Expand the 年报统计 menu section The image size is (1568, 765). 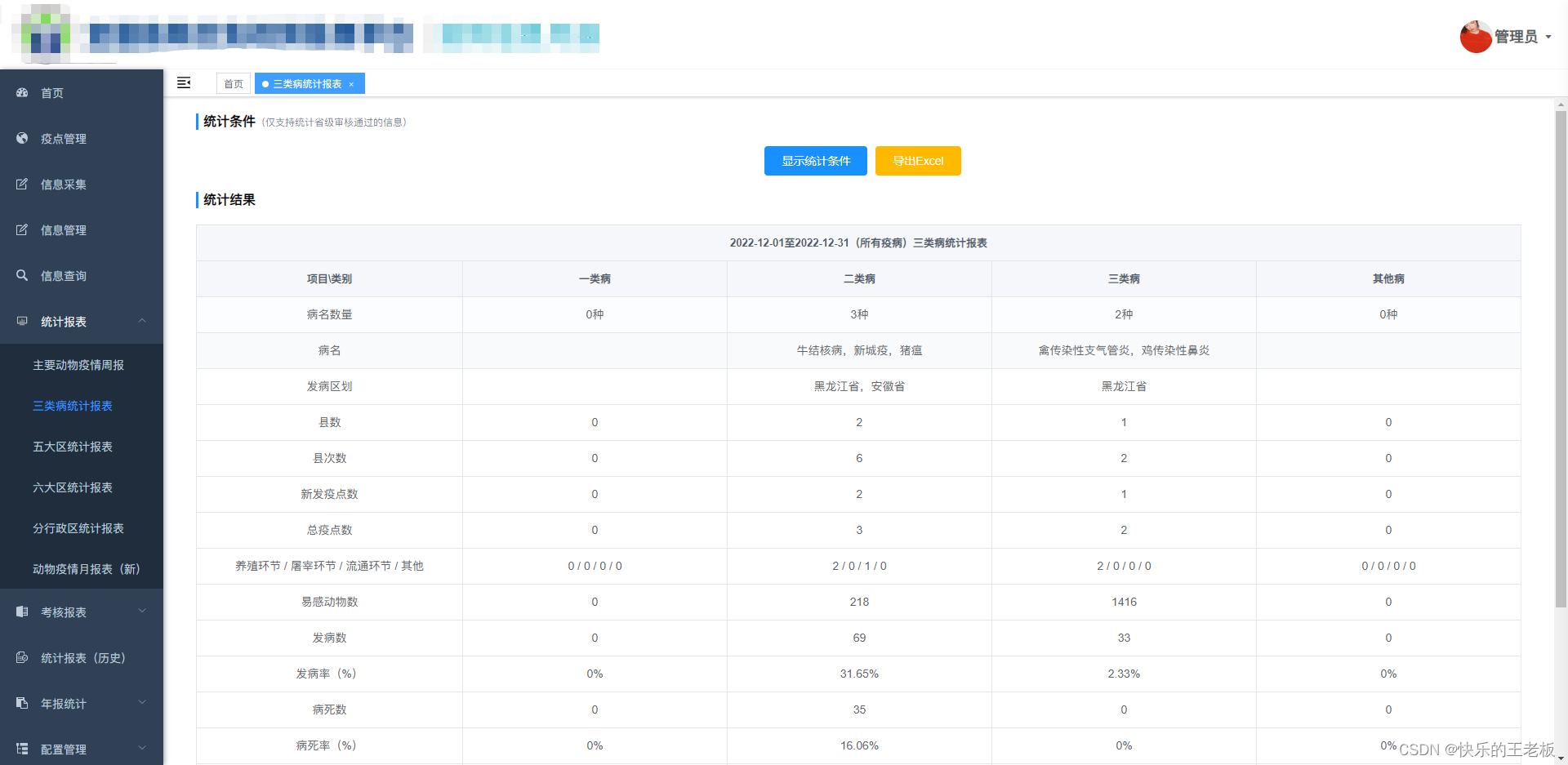(x=141, y=703)
